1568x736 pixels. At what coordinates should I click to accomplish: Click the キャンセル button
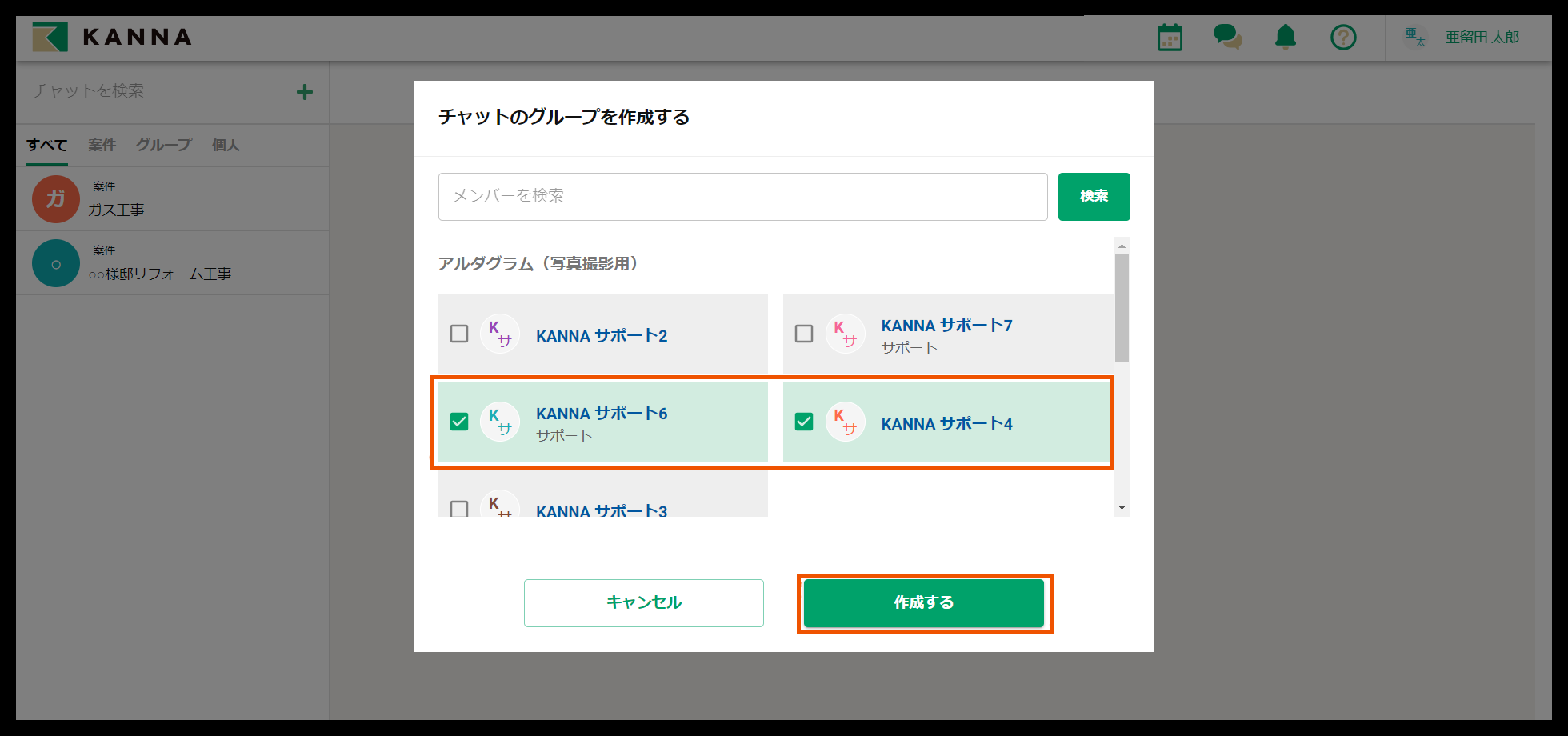click(644, 603)
